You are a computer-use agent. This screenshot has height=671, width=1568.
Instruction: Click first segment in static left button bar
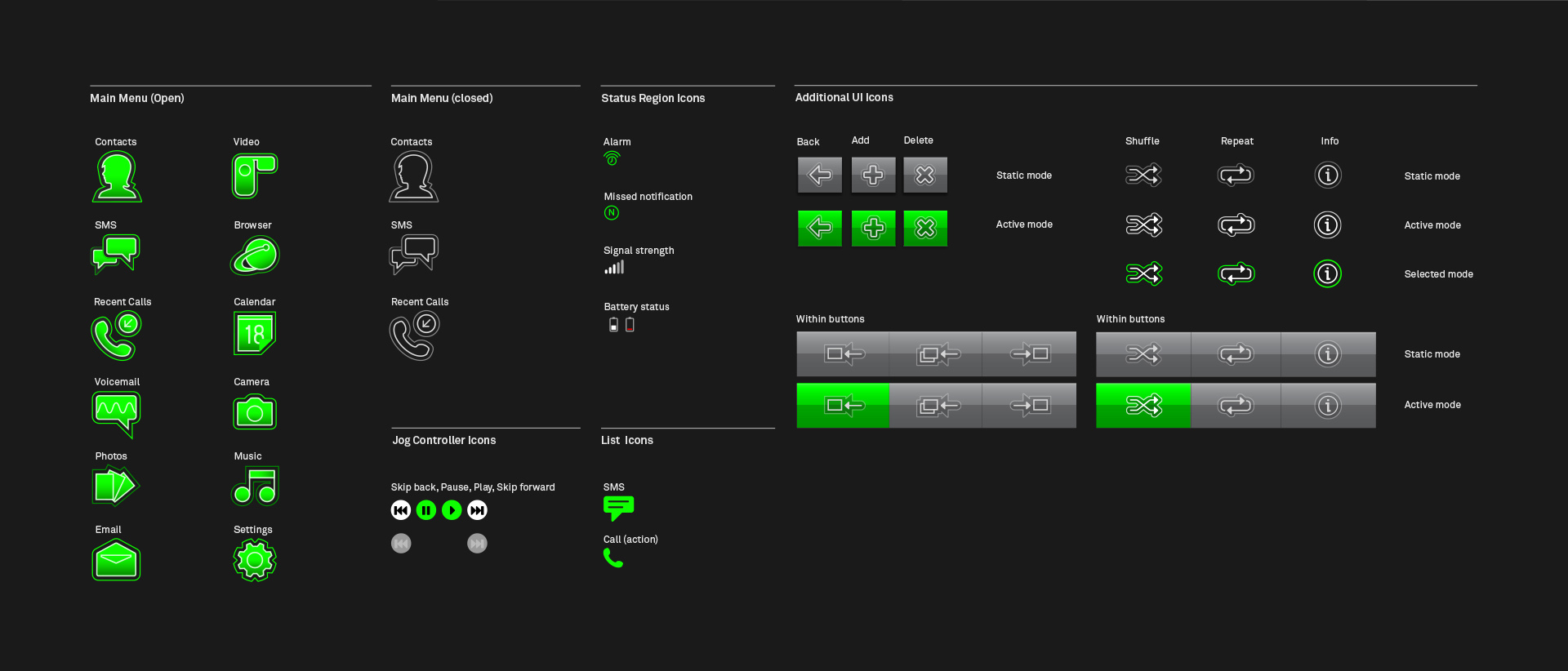coord(843,353)
